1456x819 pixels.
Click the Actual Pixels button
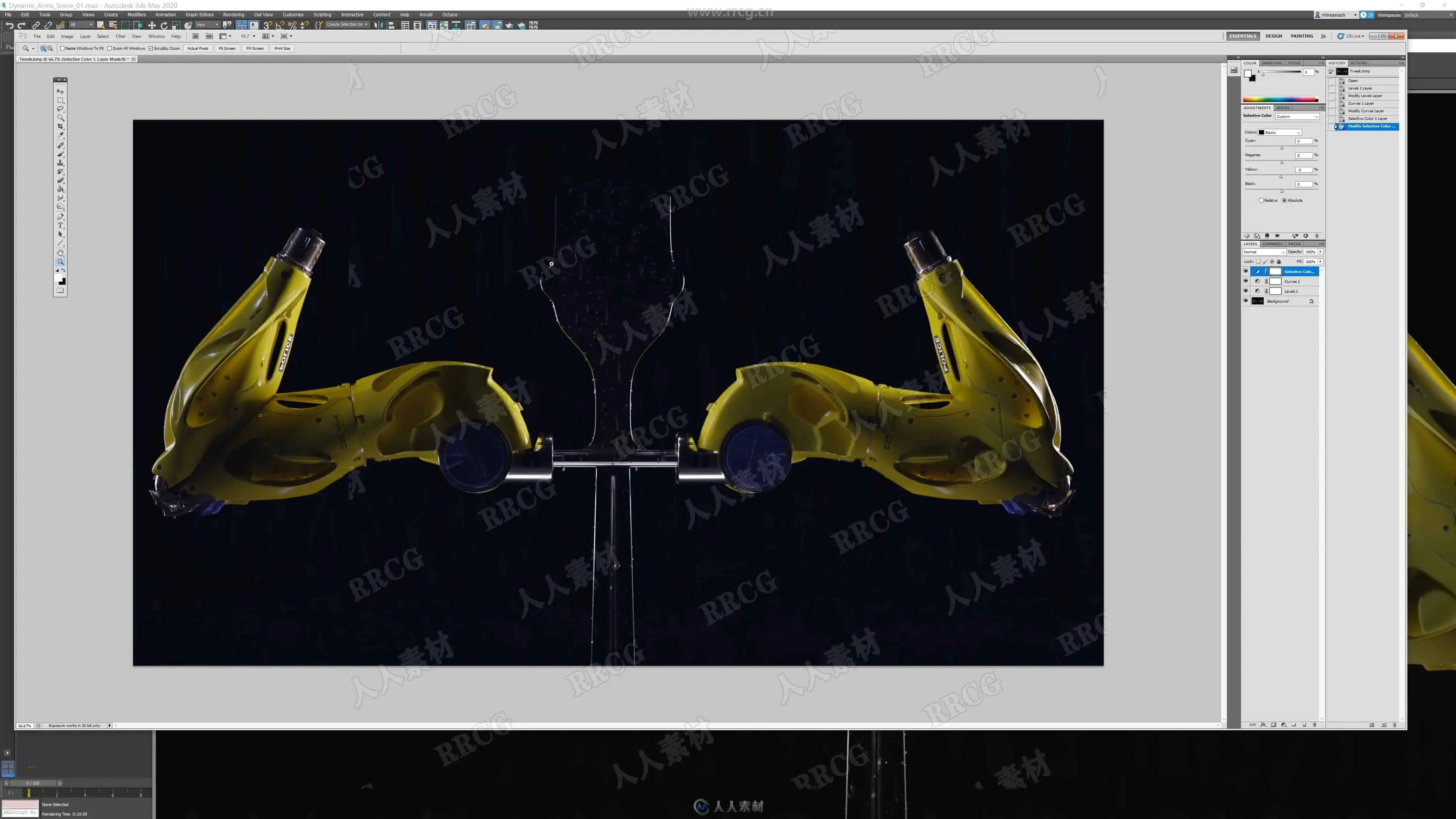(198, 48)
